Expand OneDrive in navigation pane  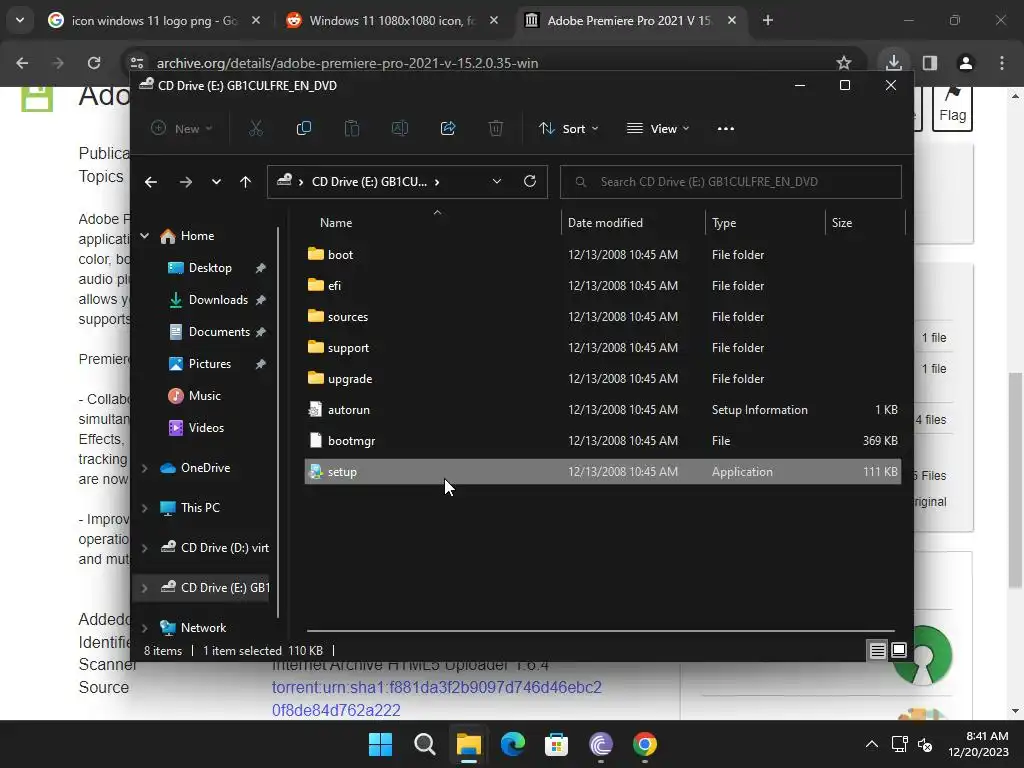coord(144,468)
